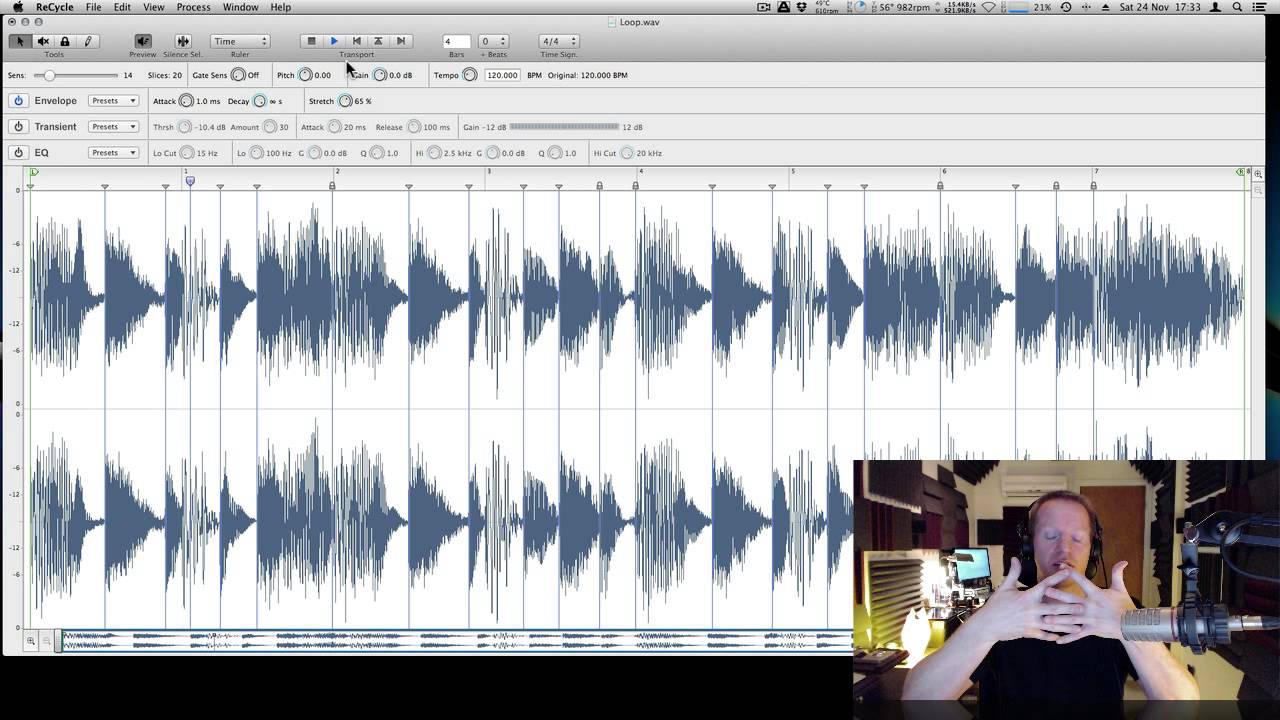Select the lock slice tool
Screen dimensions: 1280x720
65,41
